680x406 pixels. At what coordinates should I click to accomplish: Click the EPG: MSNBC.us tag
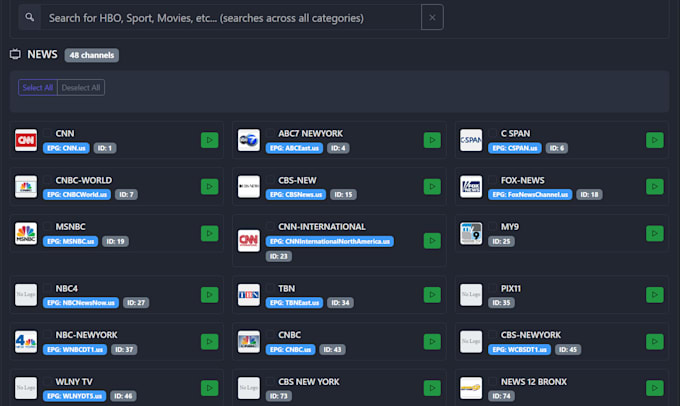point(70,241)
